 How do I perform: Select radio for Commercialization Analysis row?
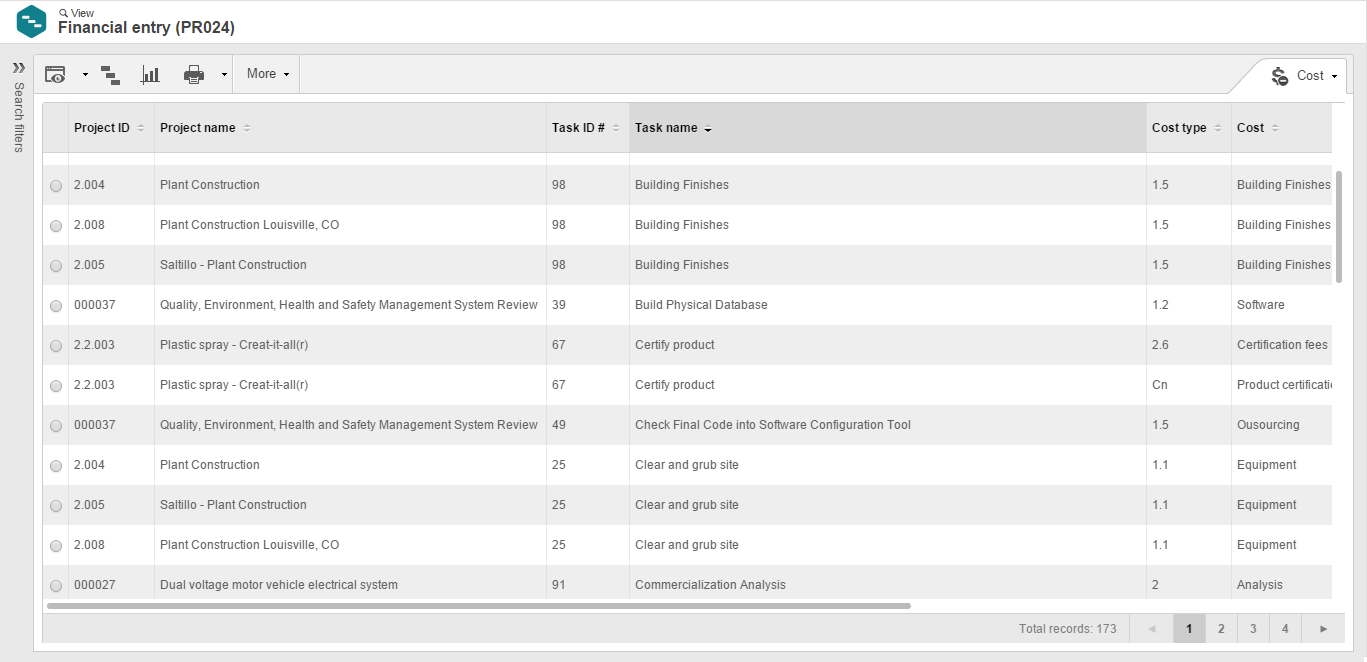pos(56,586)
